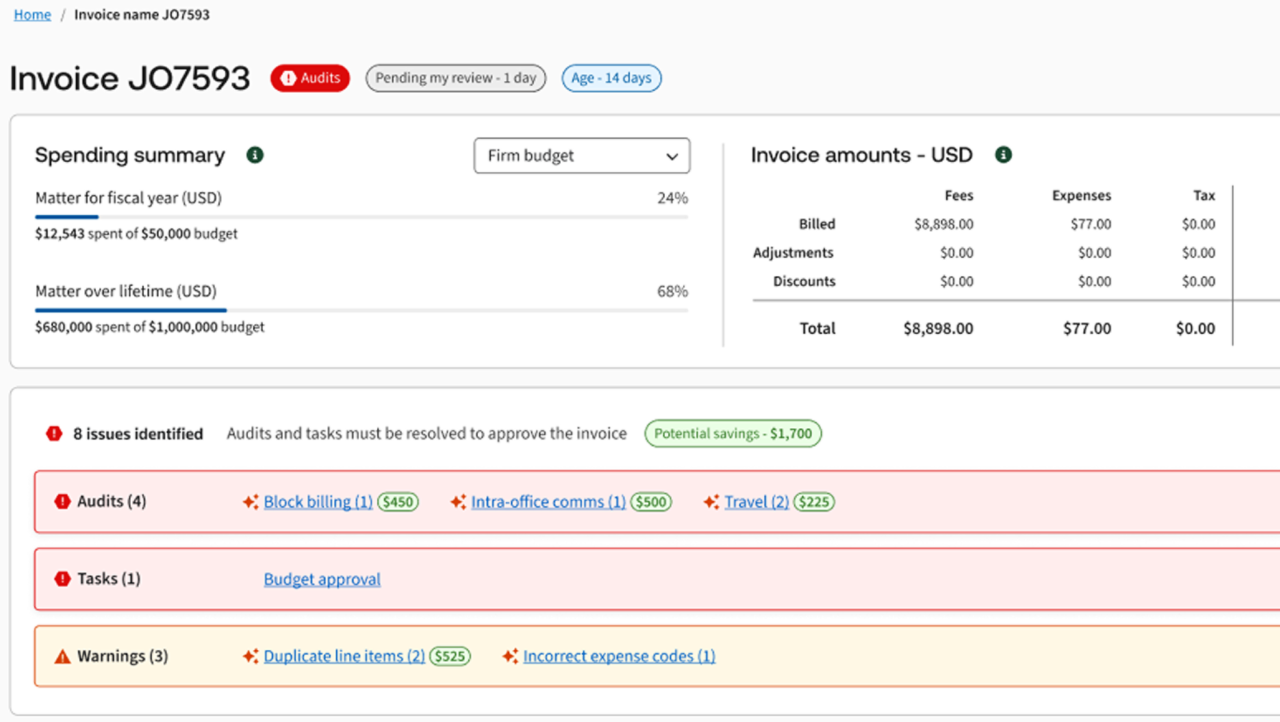Image resolution: width=1280 pixels, height=722 pixels.
Task: Click sparkle icon before Incorrect expense codes
Action: 510,657
